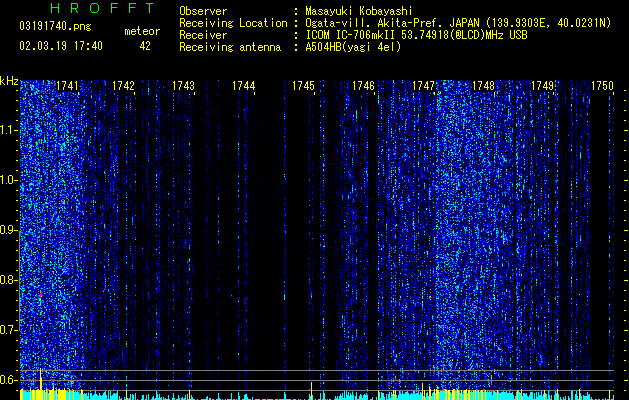Screen dimensions: 629x400
Task: Click the 1749 time marker
Action: pos(542,85)
